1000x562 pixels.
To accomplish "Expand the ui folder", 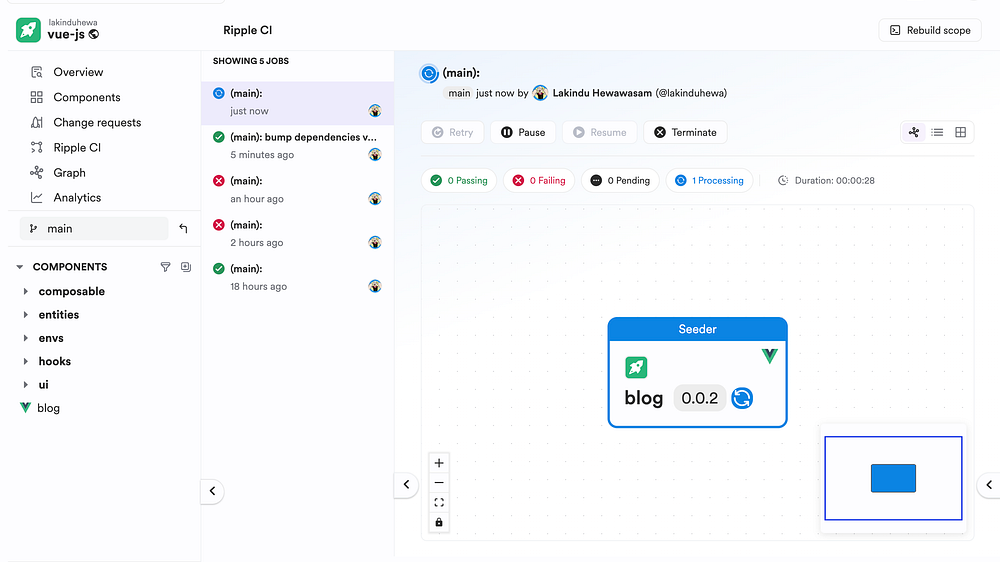I will [26, 385].
